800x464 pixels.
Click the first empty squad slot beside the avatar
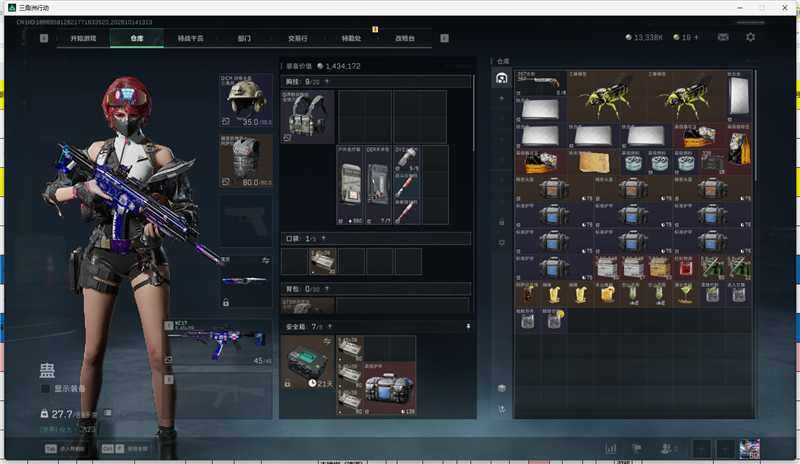(x=702, y=449)
